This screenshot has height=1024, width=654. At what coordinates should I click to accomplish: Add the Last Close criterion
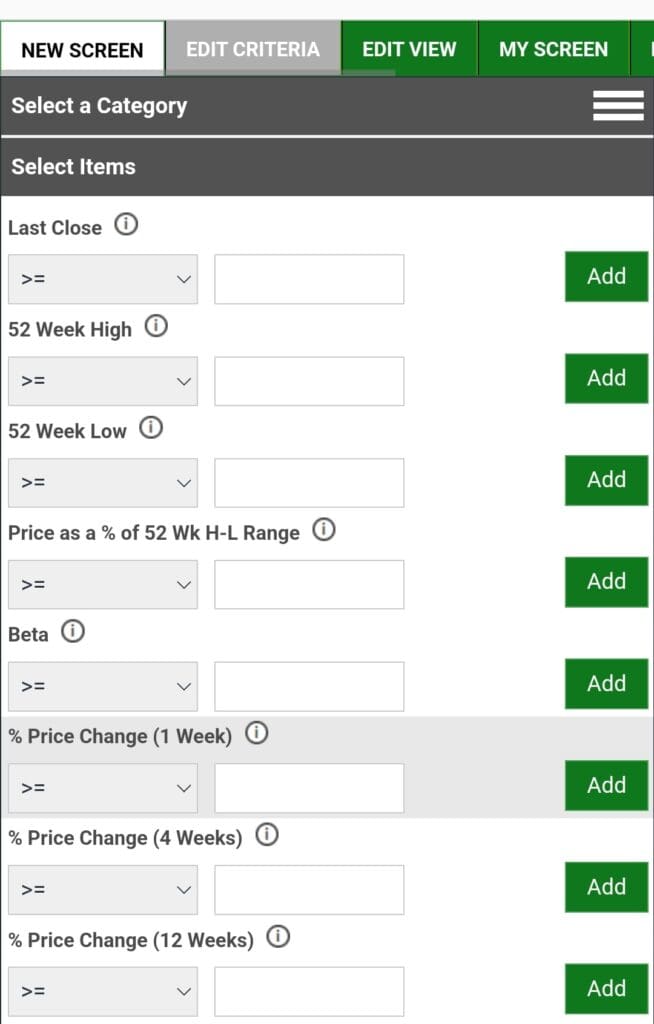tap(606, 277)
